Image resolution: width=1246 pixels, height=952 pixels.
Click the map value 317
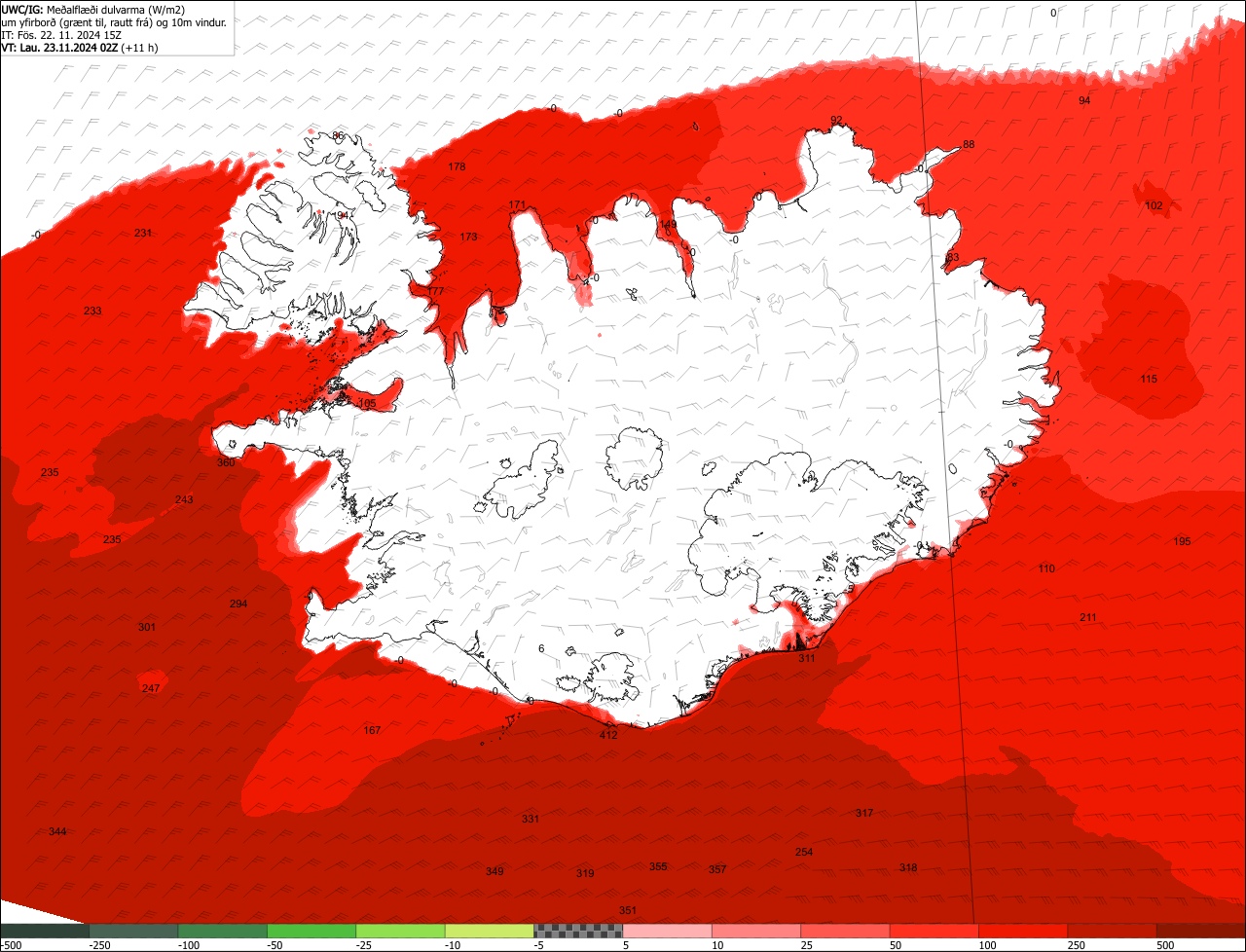point(864,813)
